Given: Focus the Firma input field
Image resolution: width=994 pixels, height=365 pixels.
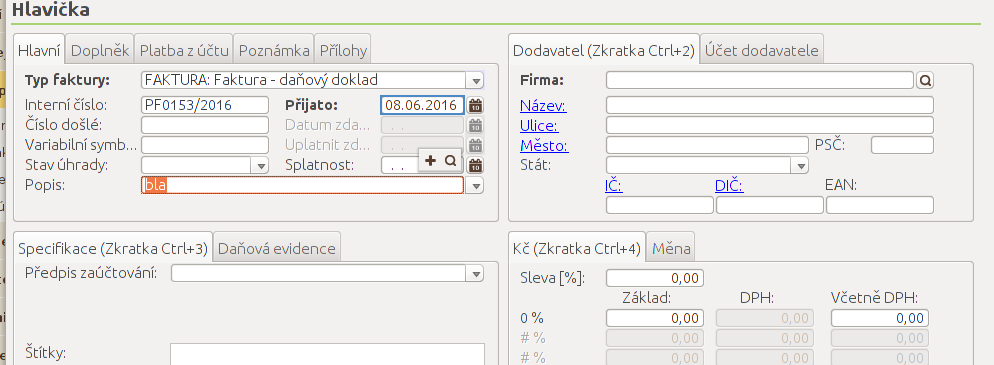Looking at the screenshot, I should tap(759, 80).
